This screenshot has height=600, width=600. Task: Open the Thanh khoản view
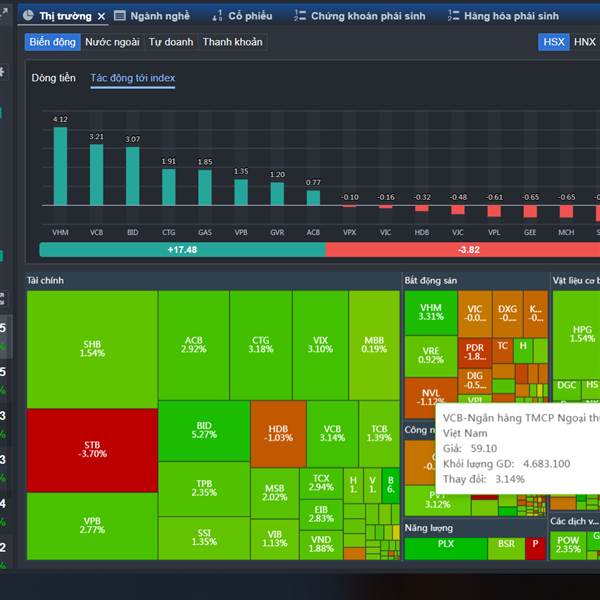point(232,42)
